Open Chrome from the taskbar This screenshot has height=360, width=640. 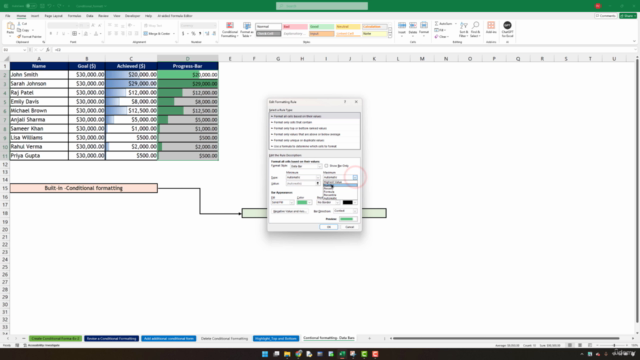(x=298, y=354)
